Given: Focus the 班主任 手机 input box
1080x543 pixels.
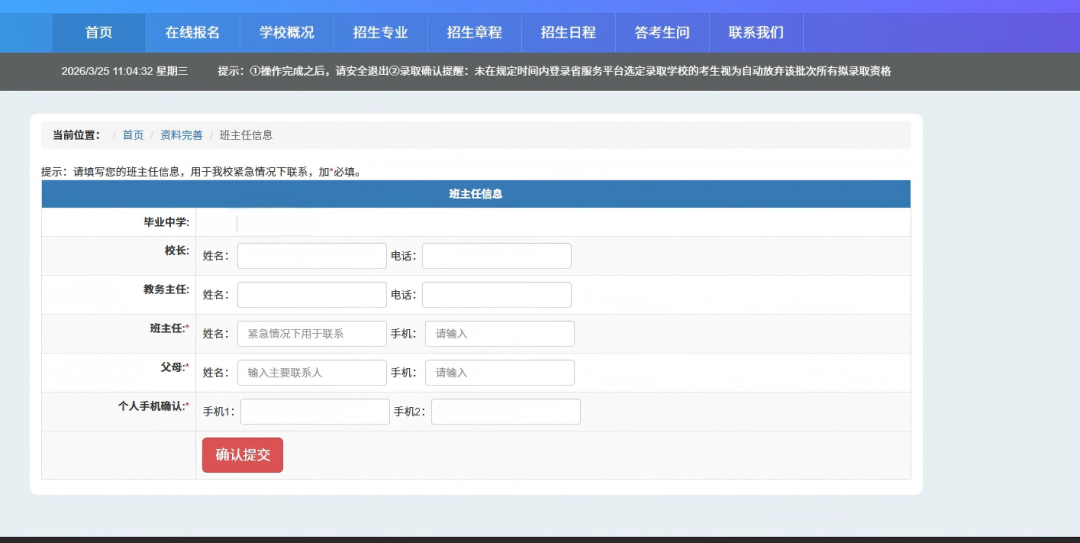Looking at the screenshot, I should coord(499,334).
